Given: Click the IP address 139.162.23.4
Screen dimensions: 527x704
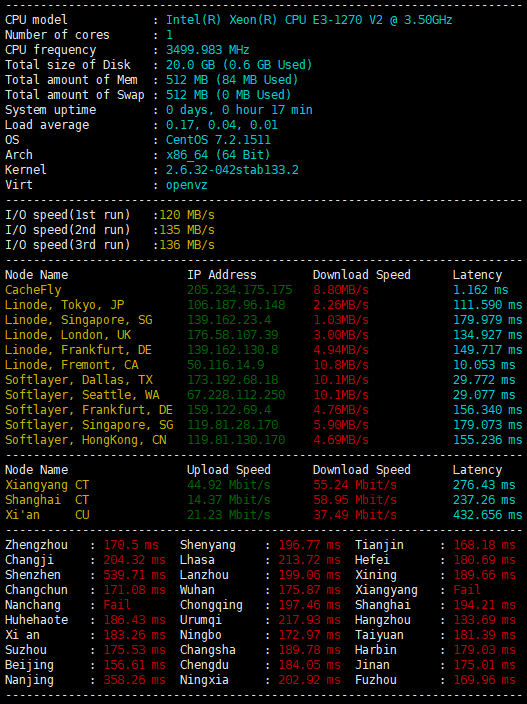Looking at the screenshot, I should [x=229, y=320].
